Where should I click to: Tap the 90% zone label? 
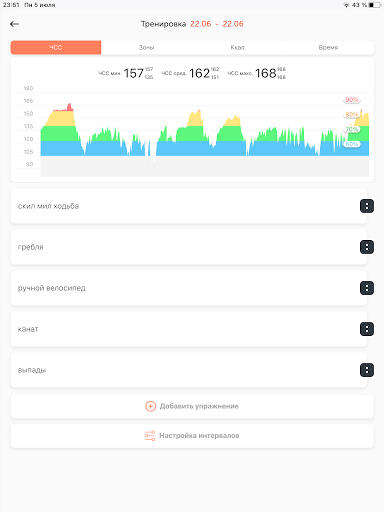pyautogui.click(x=352, y=100)
